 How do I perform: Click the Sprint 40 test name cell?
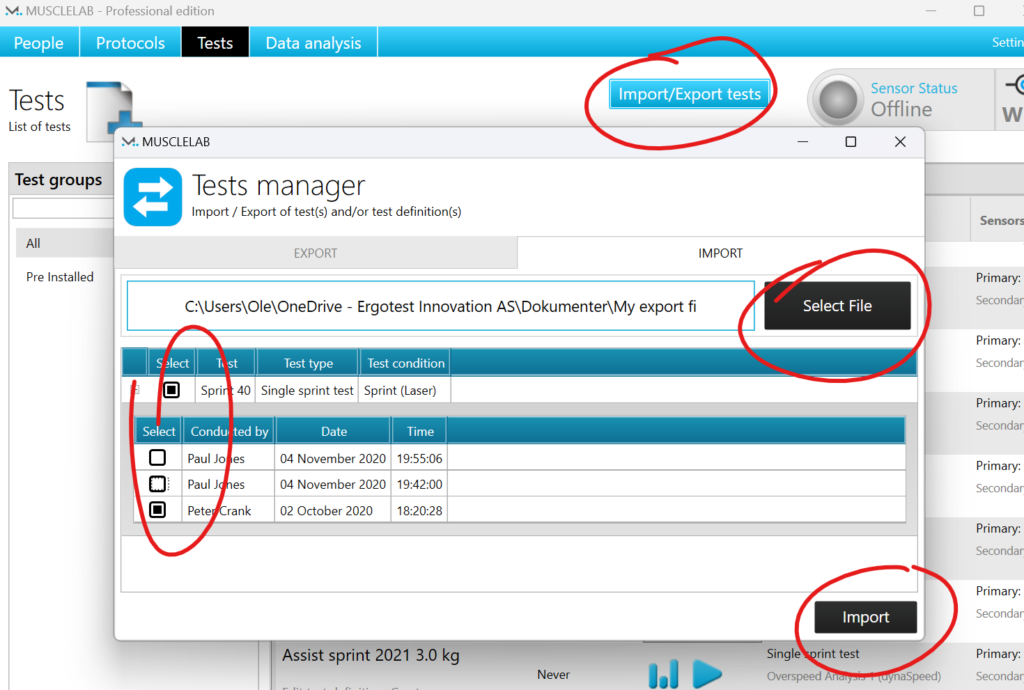coord(225,390)
